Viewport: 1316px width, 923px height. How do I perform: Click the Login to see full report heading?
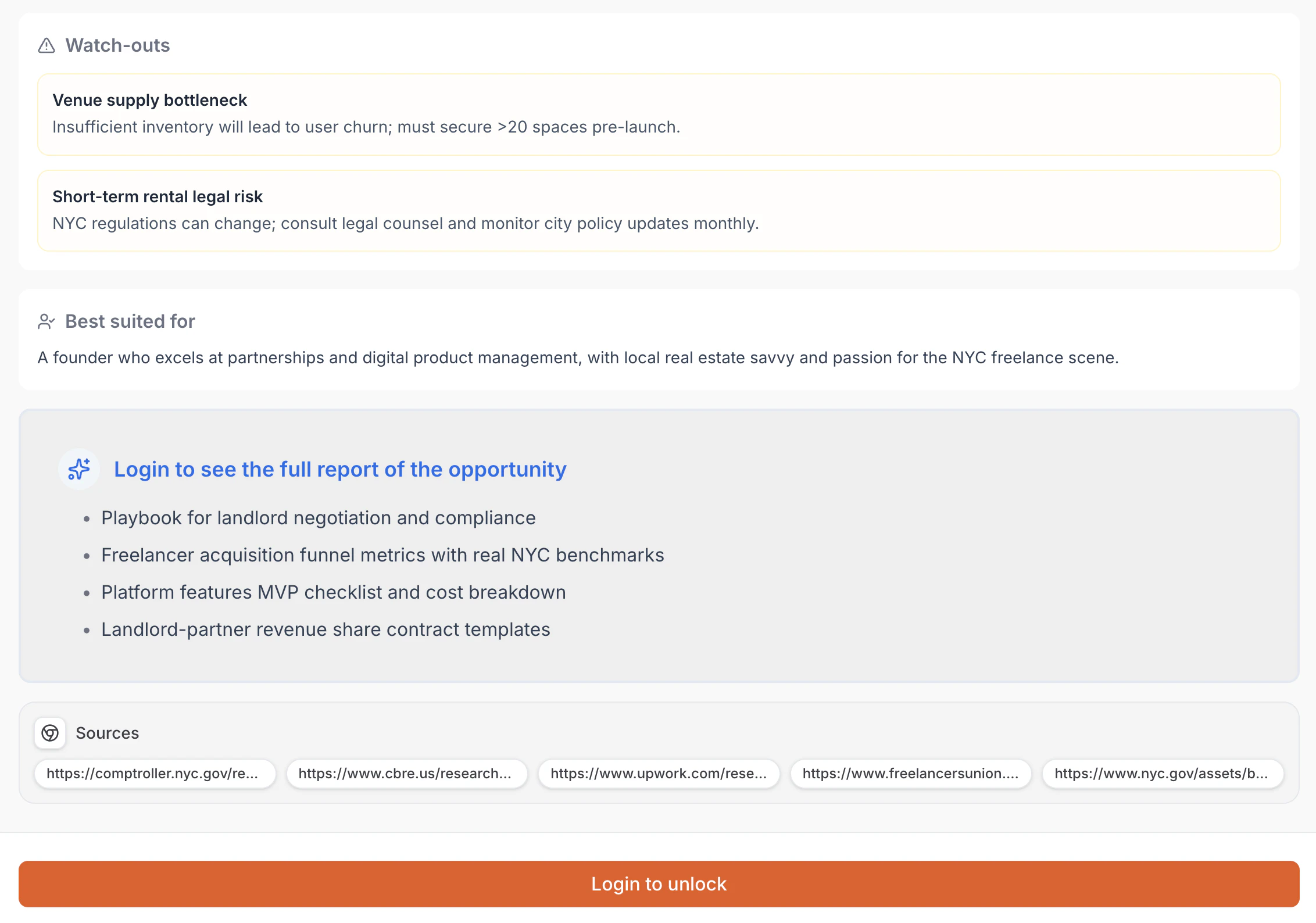click(x=340, y=469)
